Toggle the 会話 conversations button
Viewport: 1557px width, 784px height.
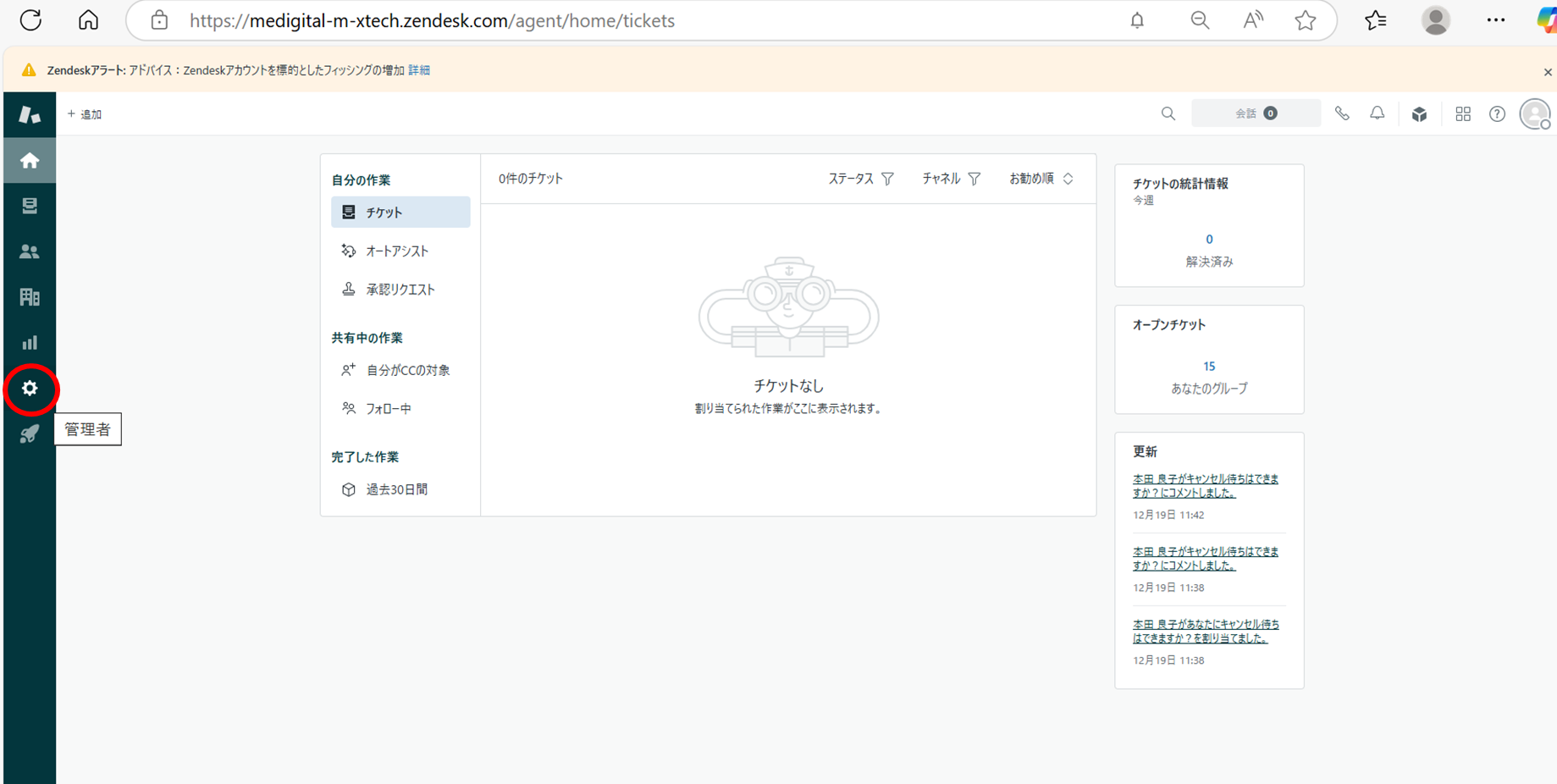click(x=1255, y=113)
